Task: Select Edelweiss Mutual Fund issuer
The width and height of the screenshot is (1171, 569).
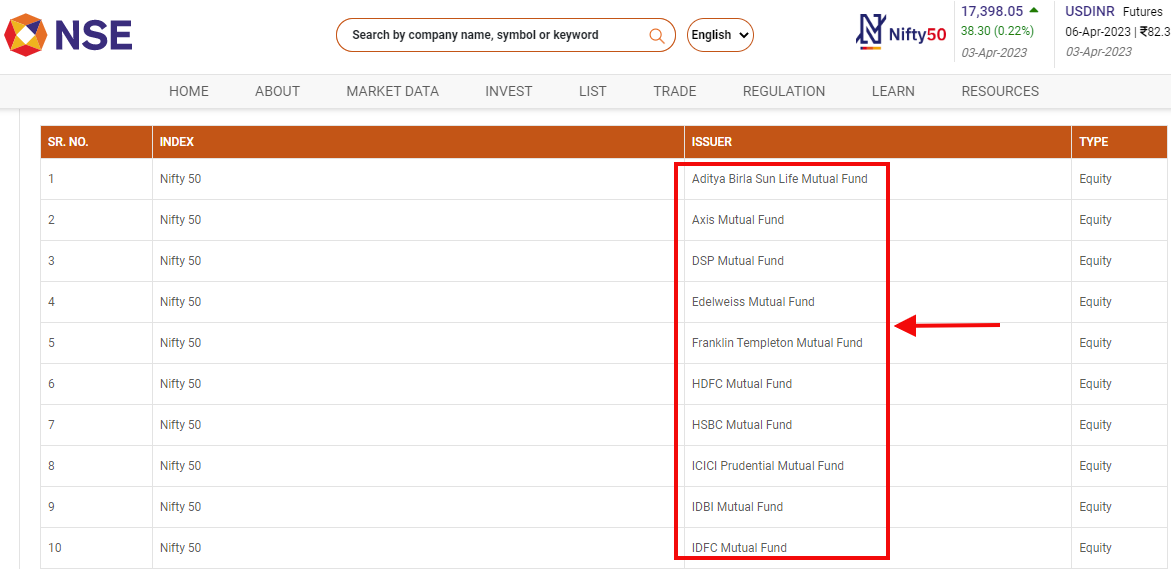Action: click(753, 302)
